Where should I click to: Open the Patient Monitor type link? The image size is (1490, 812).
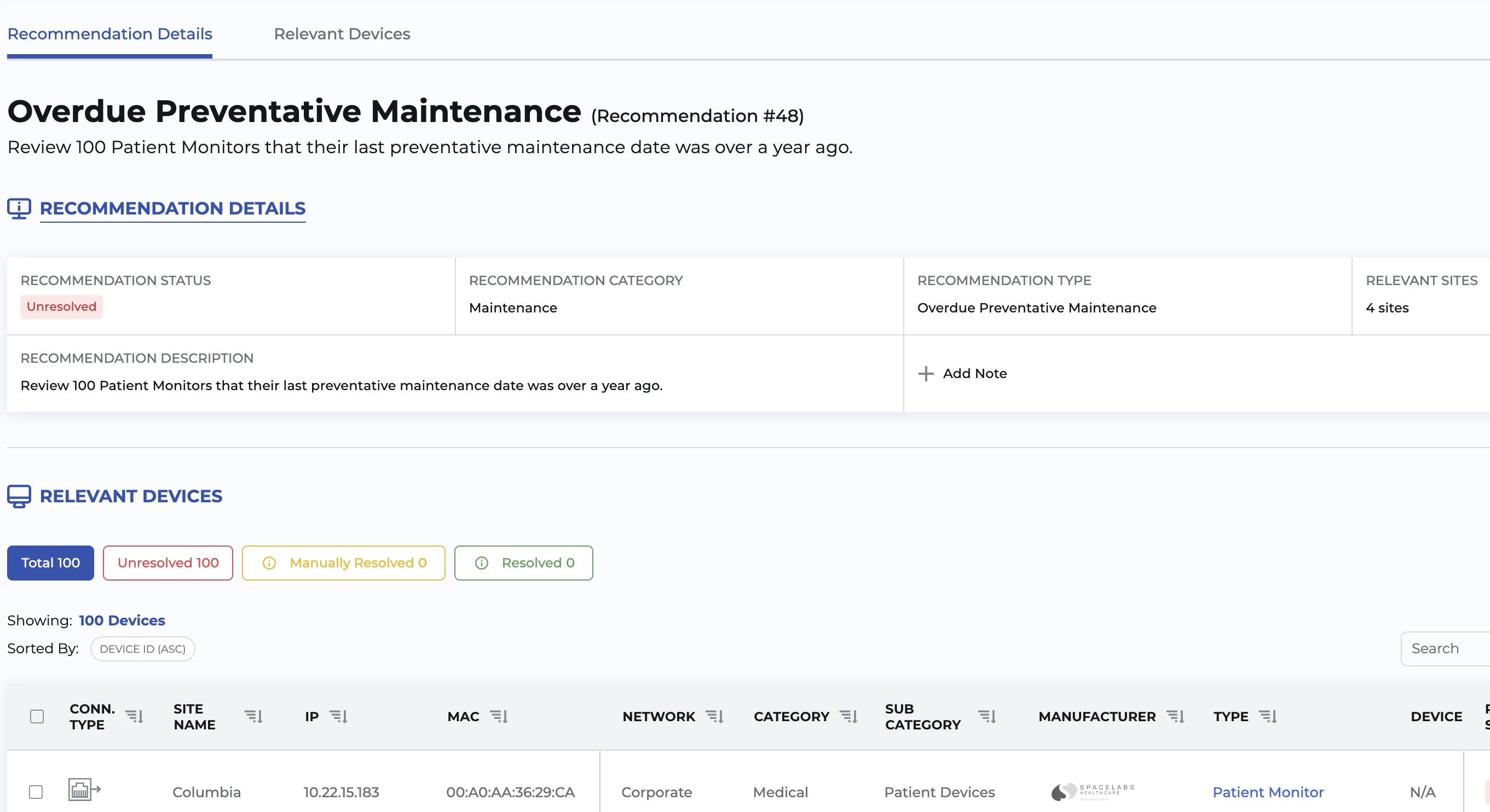pos(1268,792)
